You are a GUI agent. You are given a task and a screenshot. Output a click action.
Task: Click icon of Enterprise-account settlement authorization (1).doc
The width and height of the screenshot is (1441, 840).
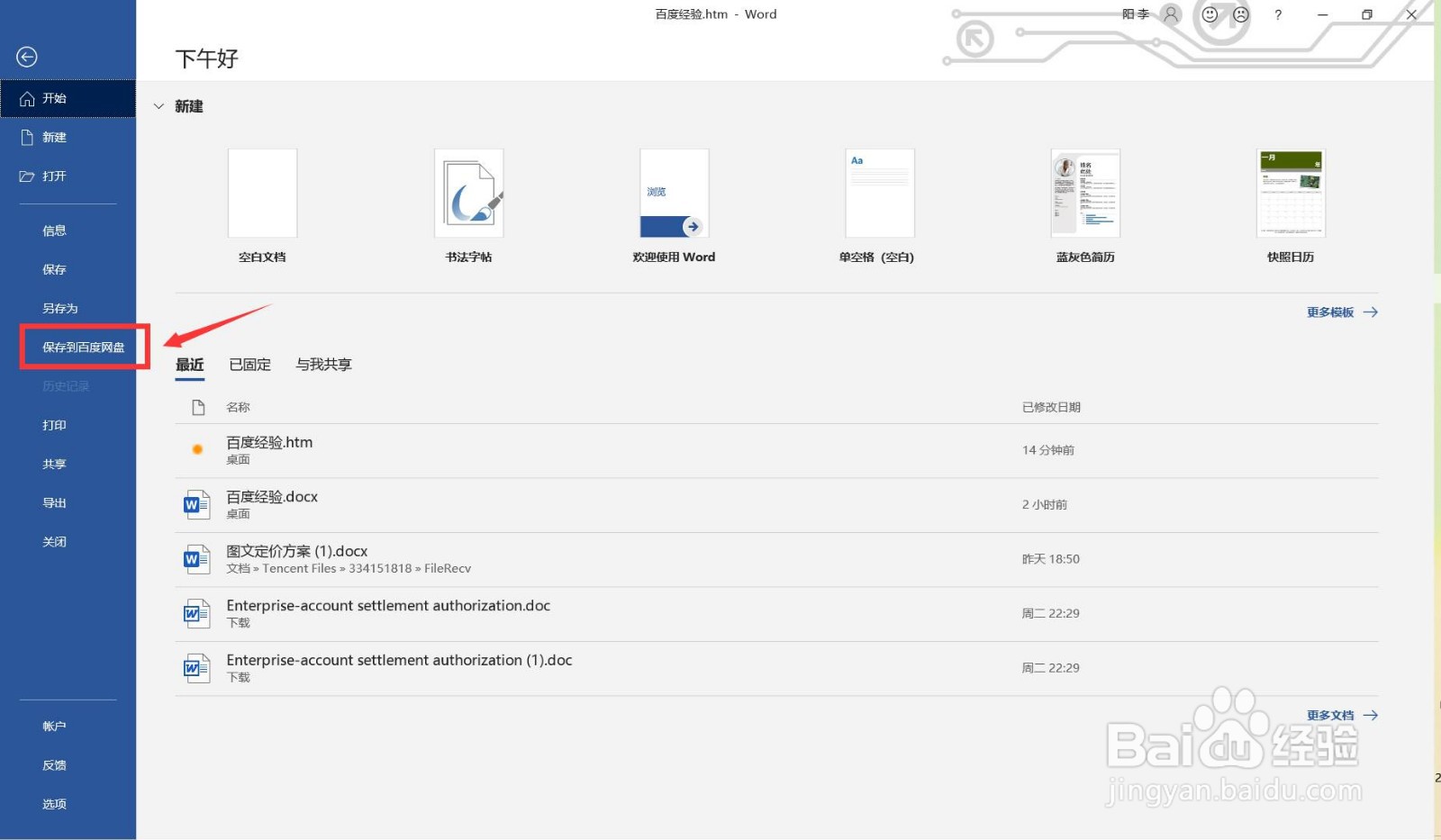[x=196, y=668]
